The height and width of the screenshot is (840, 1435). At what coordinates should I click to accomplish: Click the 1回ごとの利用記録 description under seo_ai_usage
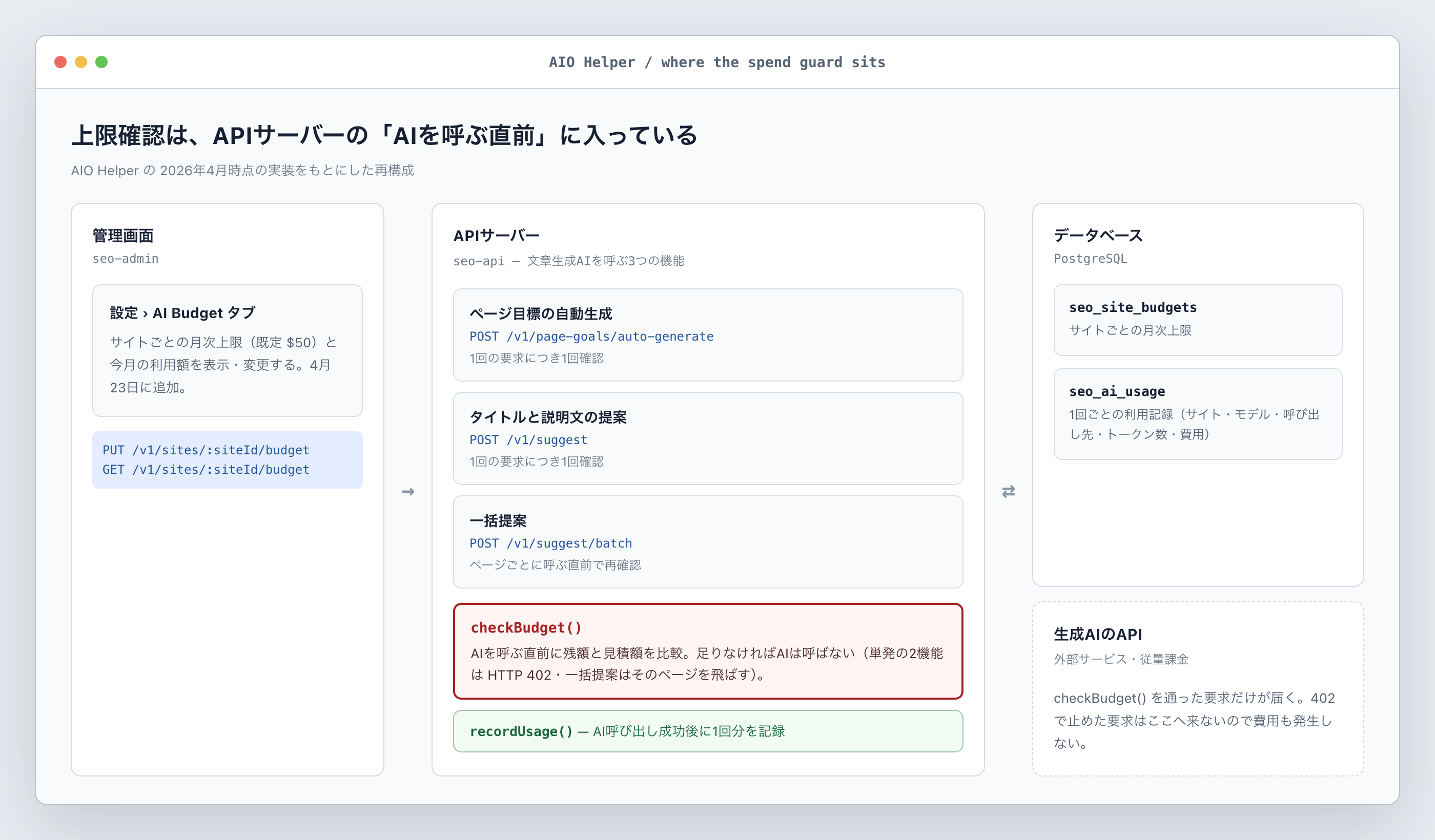click(x=1194, y=424)
